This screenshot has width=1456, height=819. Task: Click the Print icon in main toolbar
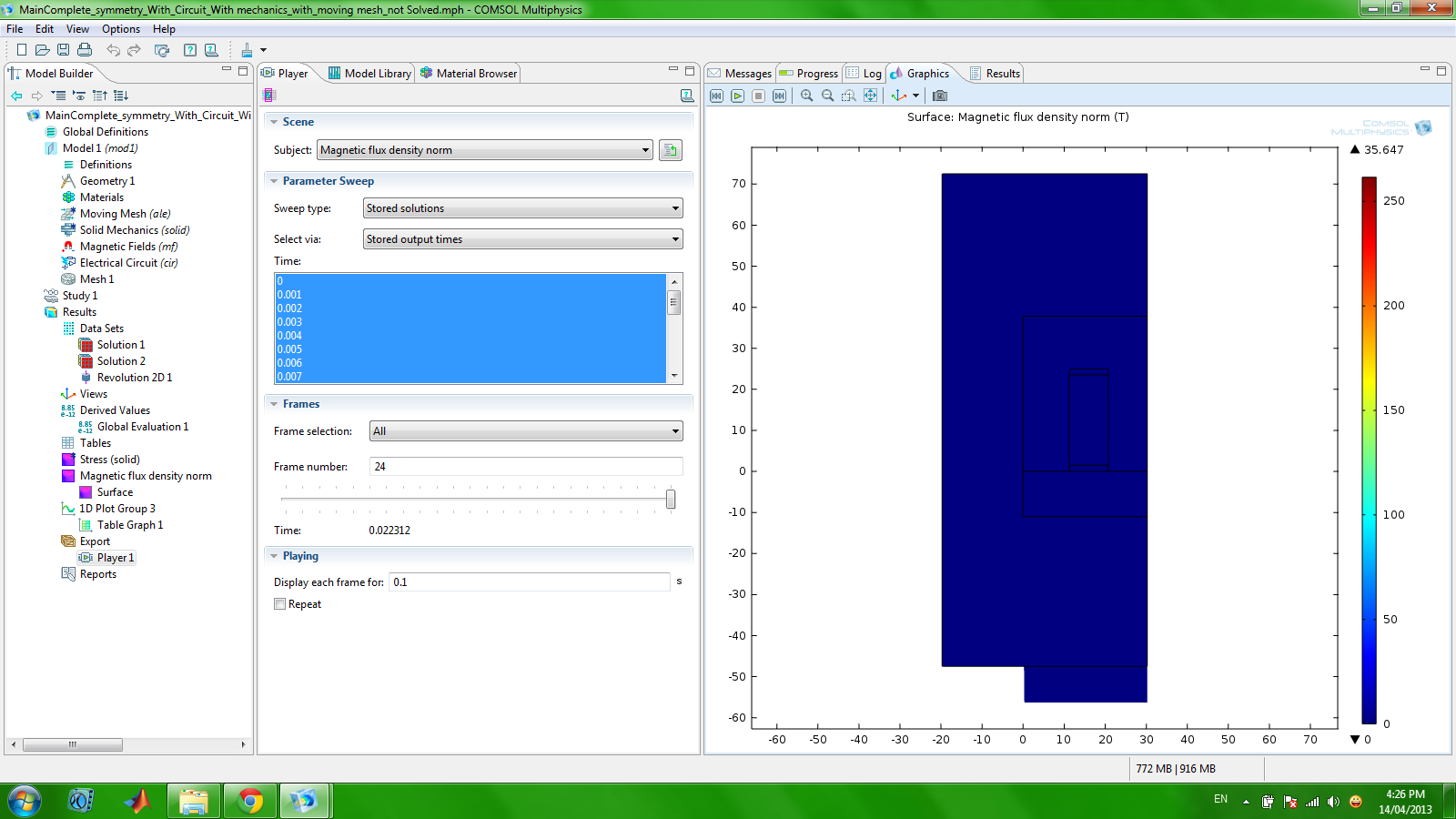point(85,50)
